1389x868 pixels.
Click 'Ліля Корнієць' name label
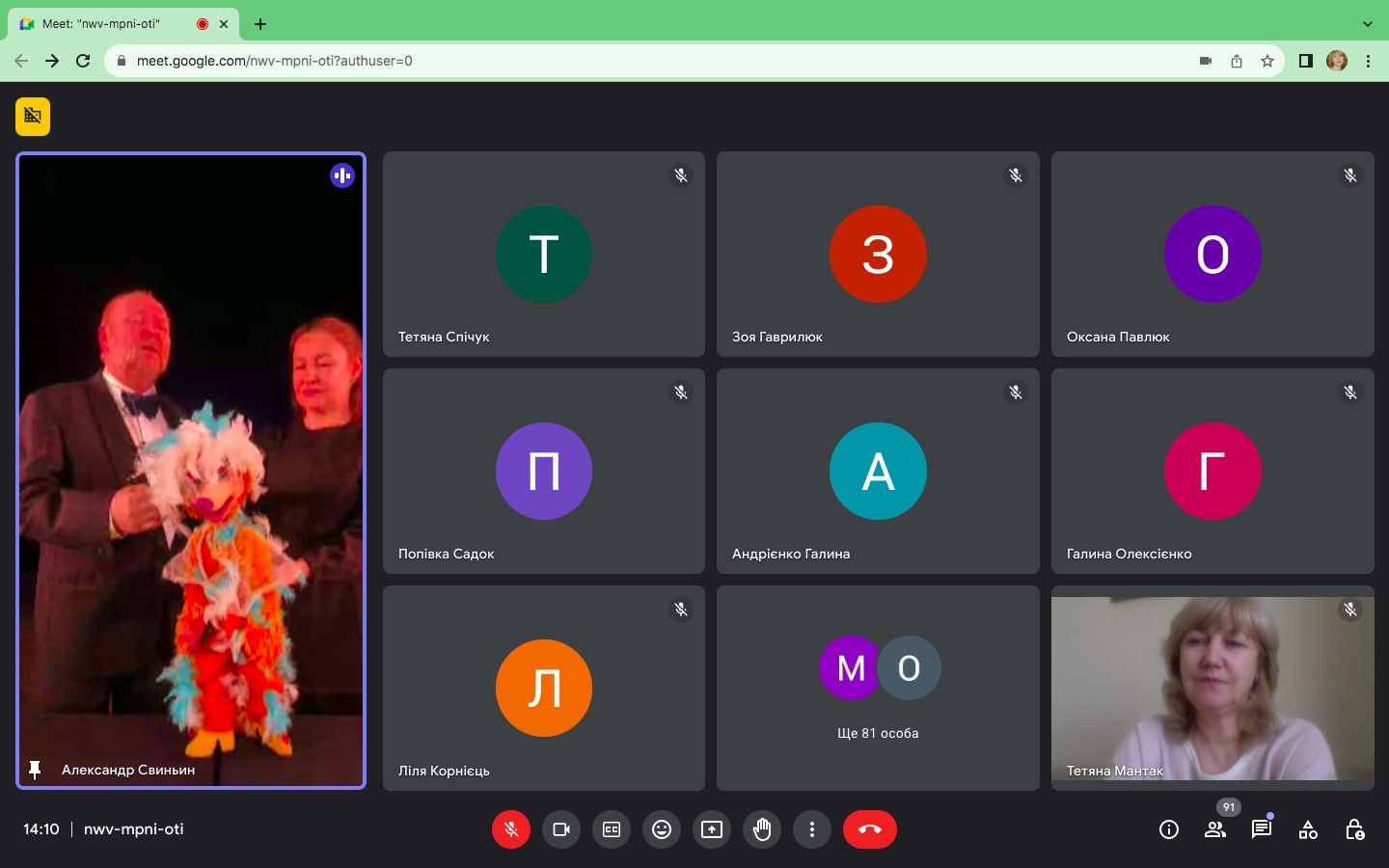click(444, 771)
